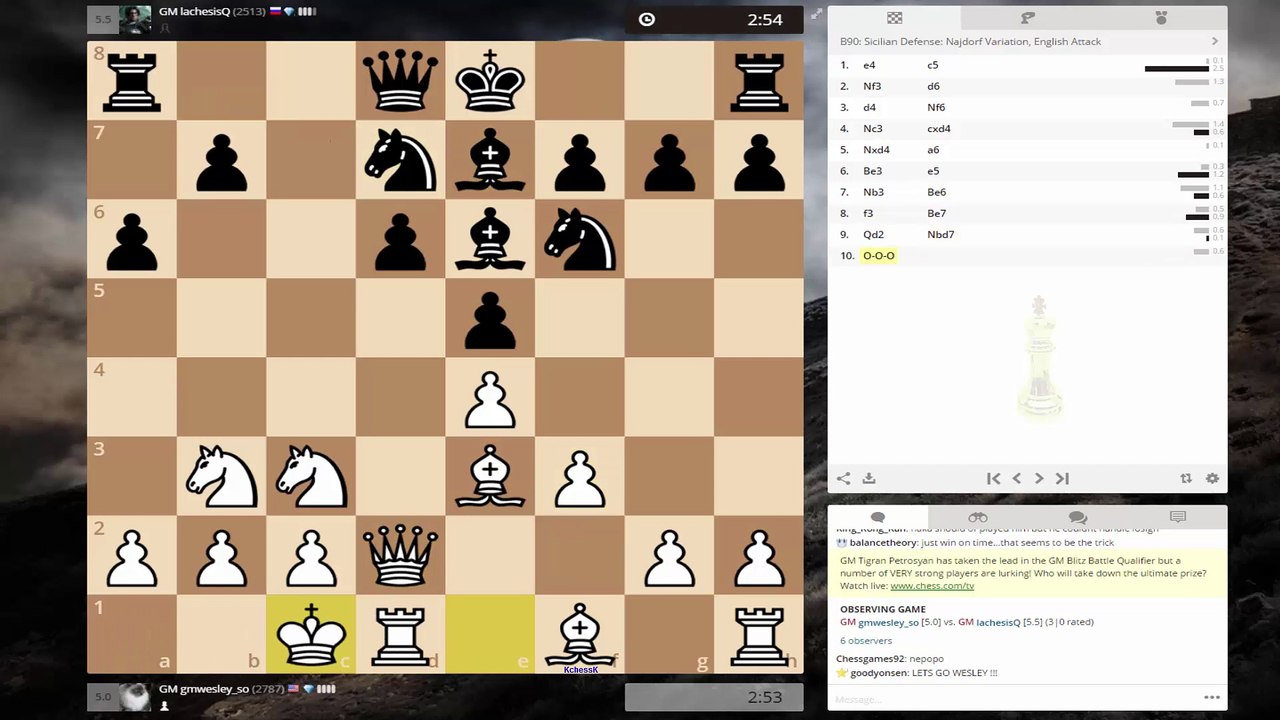Click GM lachesisQ player name

(194, 12)
